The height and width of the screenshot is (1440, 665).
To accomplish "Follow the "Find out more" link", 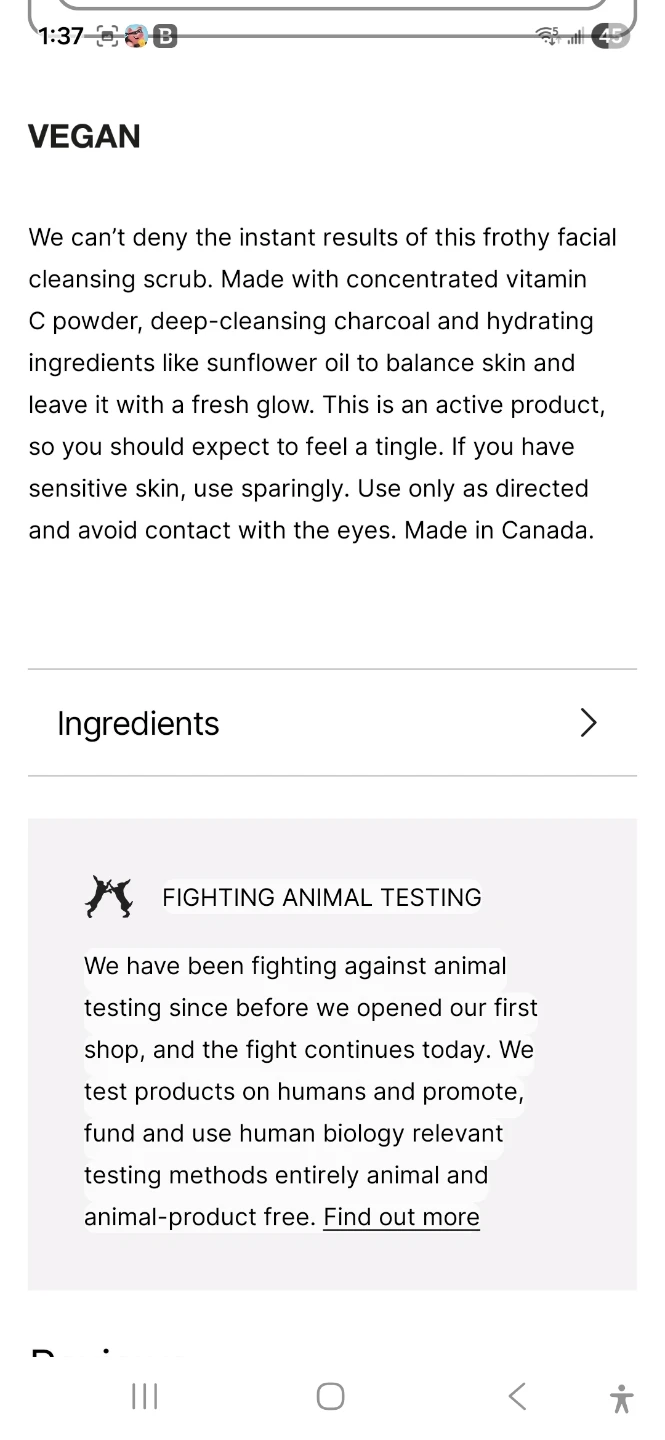I will click(401, 1217).
